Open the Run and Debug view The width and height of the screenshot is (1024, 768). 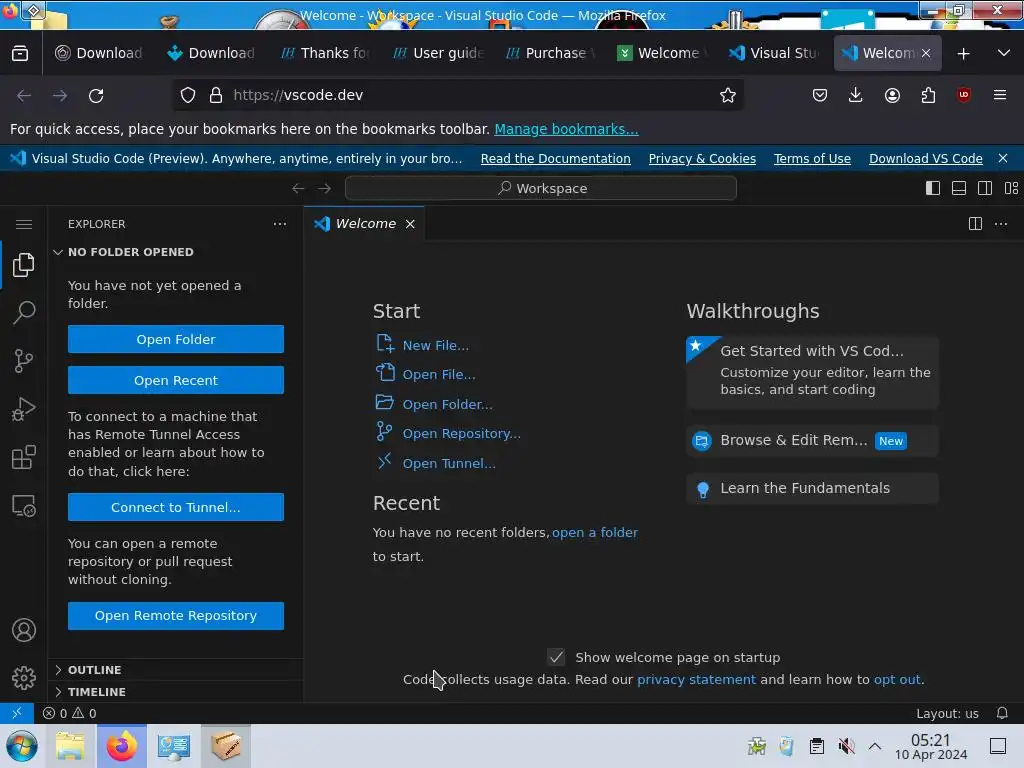(x=24, y=409)
